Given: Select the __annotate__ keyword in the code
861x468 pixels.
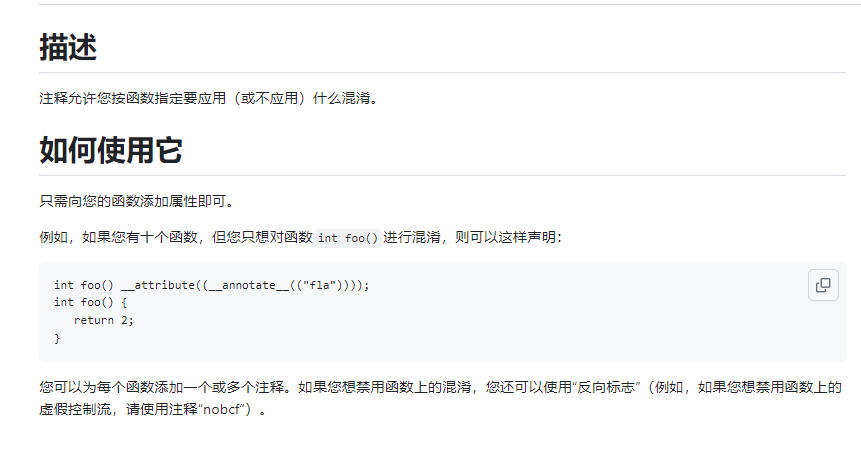Looking at the screenshot, I should pos(249,285).
